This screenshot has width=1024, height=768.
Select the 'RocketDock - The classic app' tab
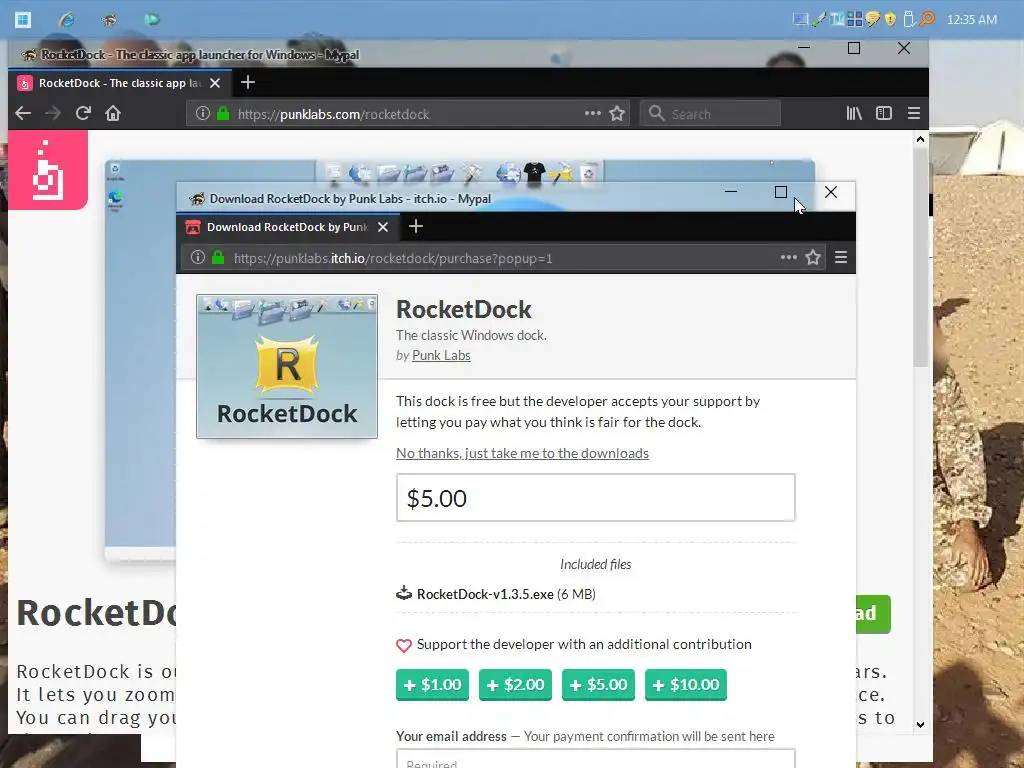[x=119, y=83]
